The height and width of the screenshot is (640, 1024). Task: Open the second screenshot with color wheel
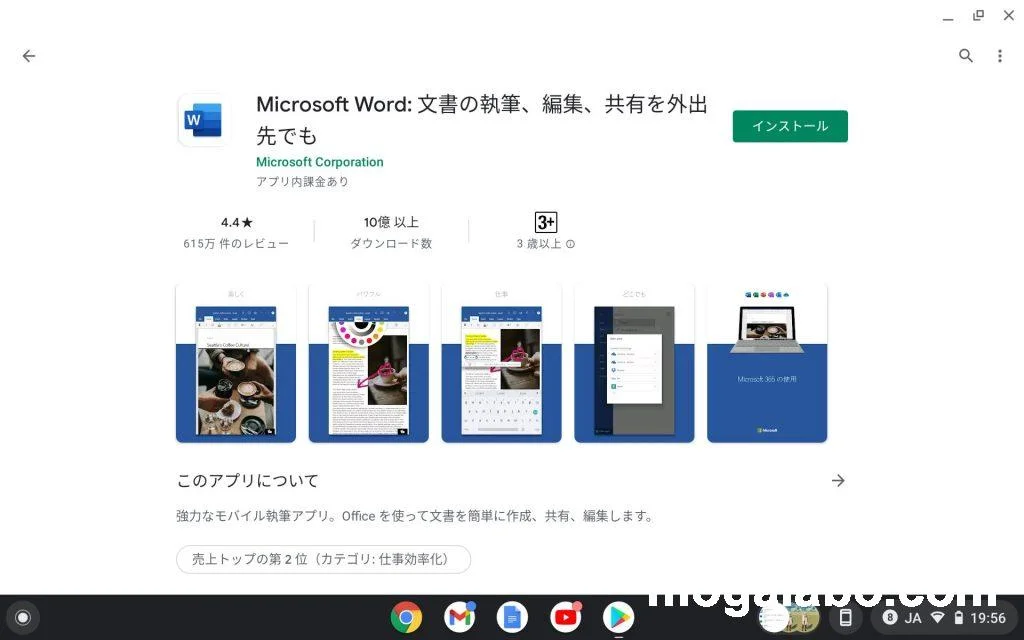click(368, 363)
